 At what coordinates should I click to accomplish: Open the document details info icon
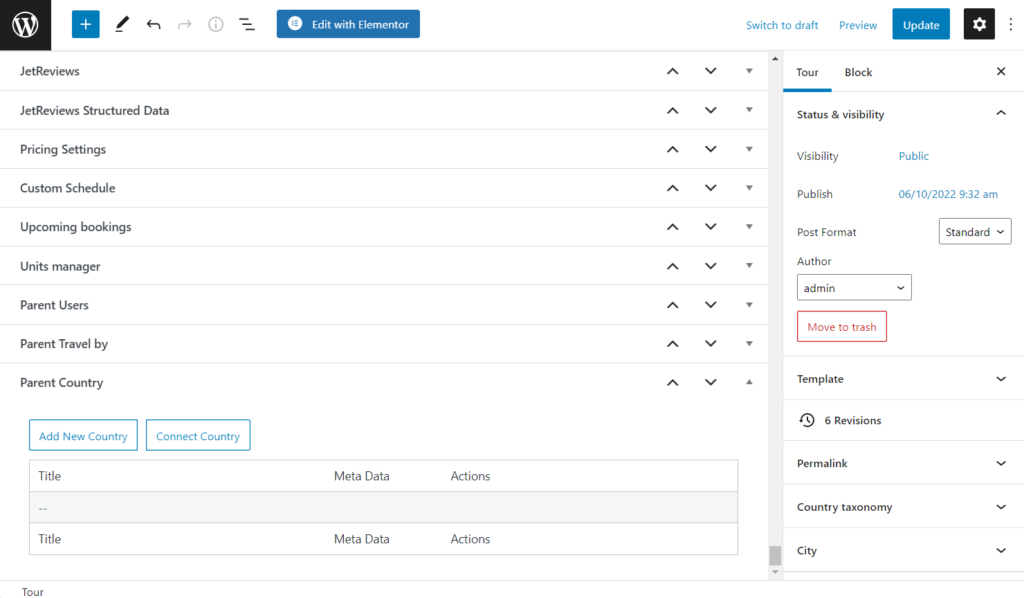(216, 25)
